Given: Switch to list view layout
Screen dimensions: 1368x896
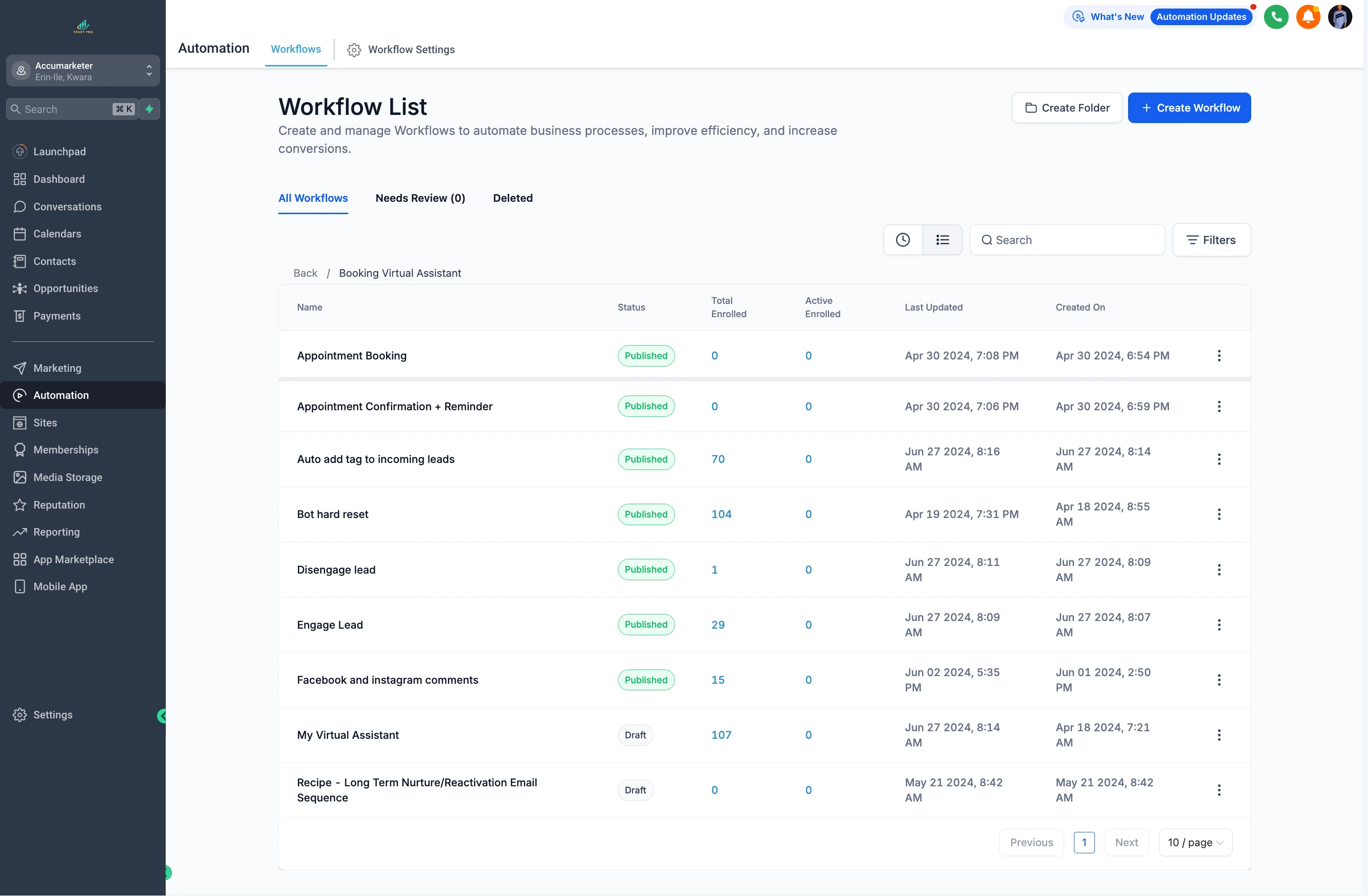Looking at the screenshot, I should tap(942, 240).
